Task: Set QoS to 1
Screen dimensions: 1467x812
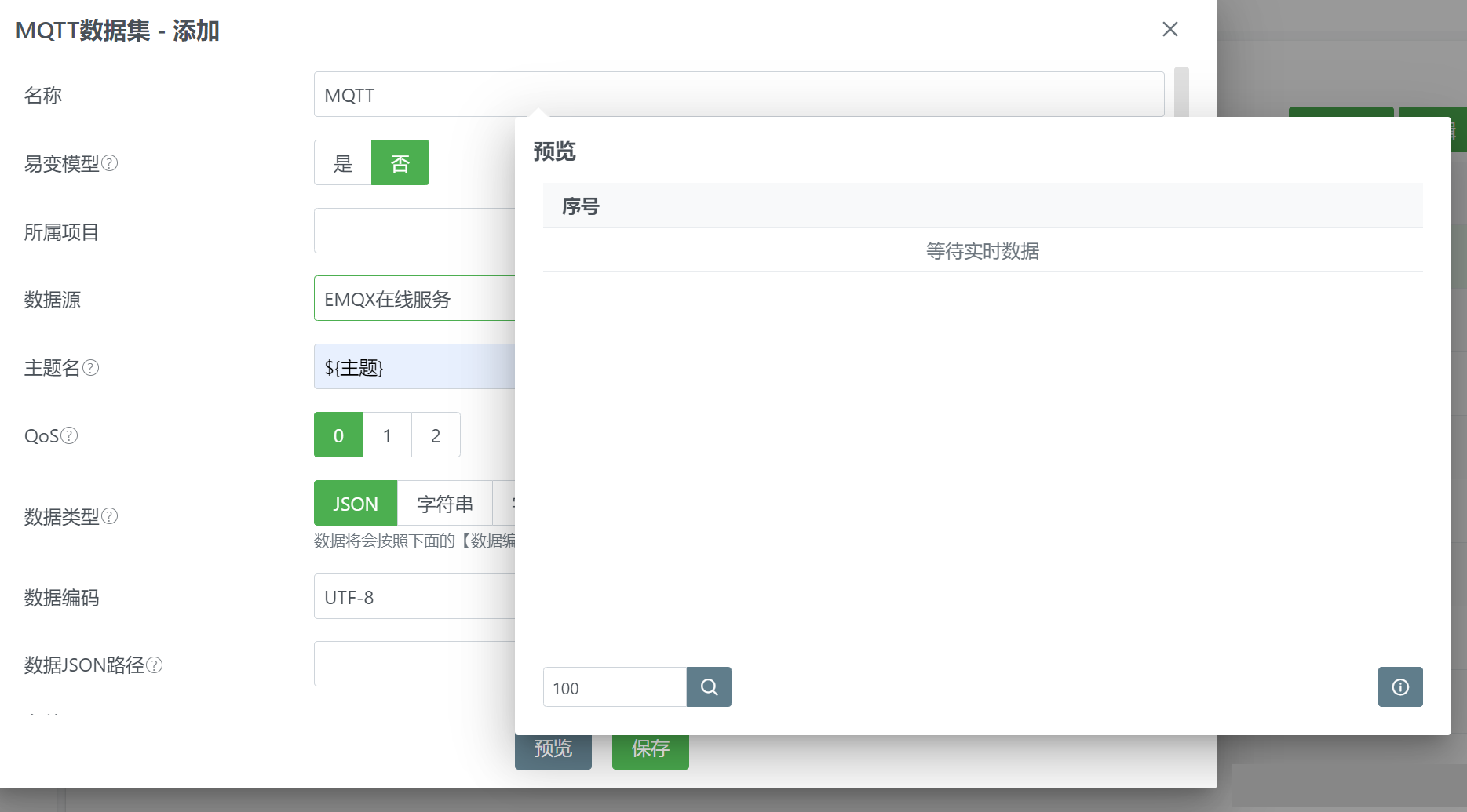Action: (387, 435)
